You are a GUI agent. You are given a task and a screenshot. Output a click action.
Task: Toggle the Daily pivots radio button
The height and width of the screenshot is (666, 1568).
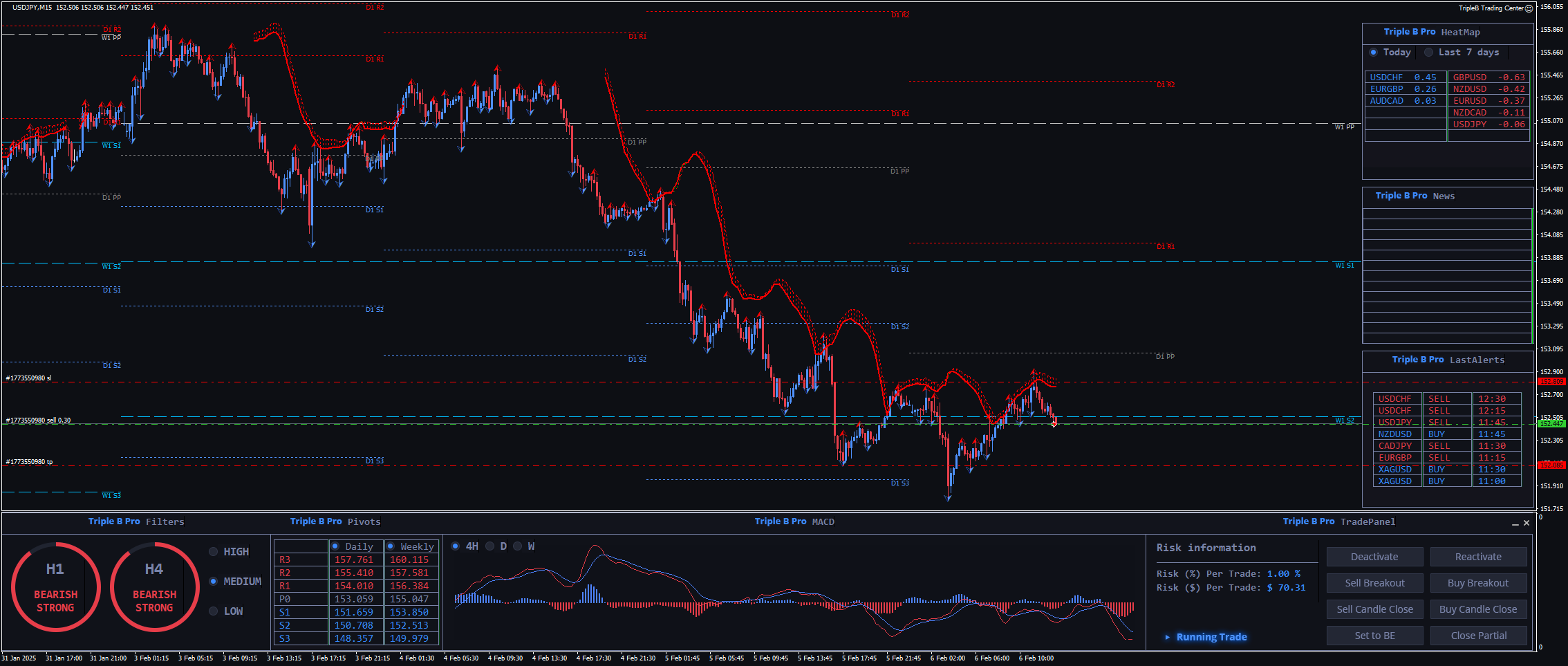coord(335,546)
